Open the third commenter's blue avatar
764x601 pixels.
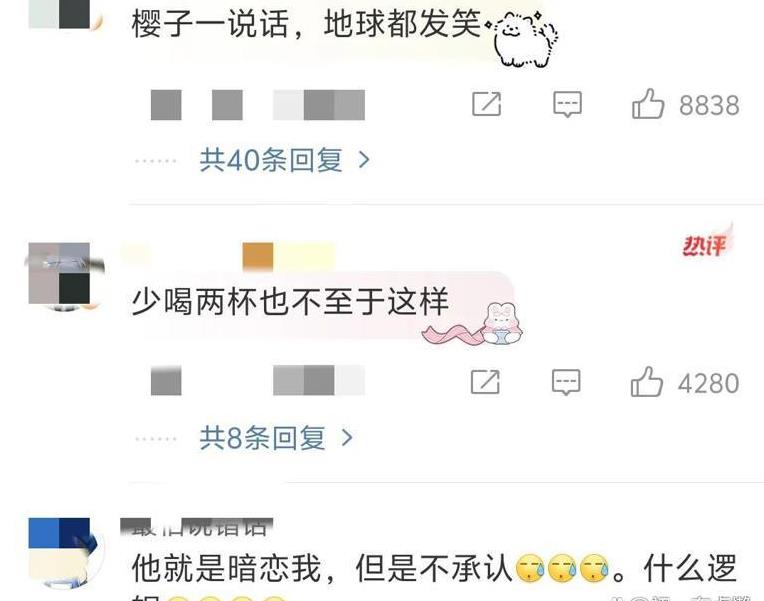(x=66, y=552)
